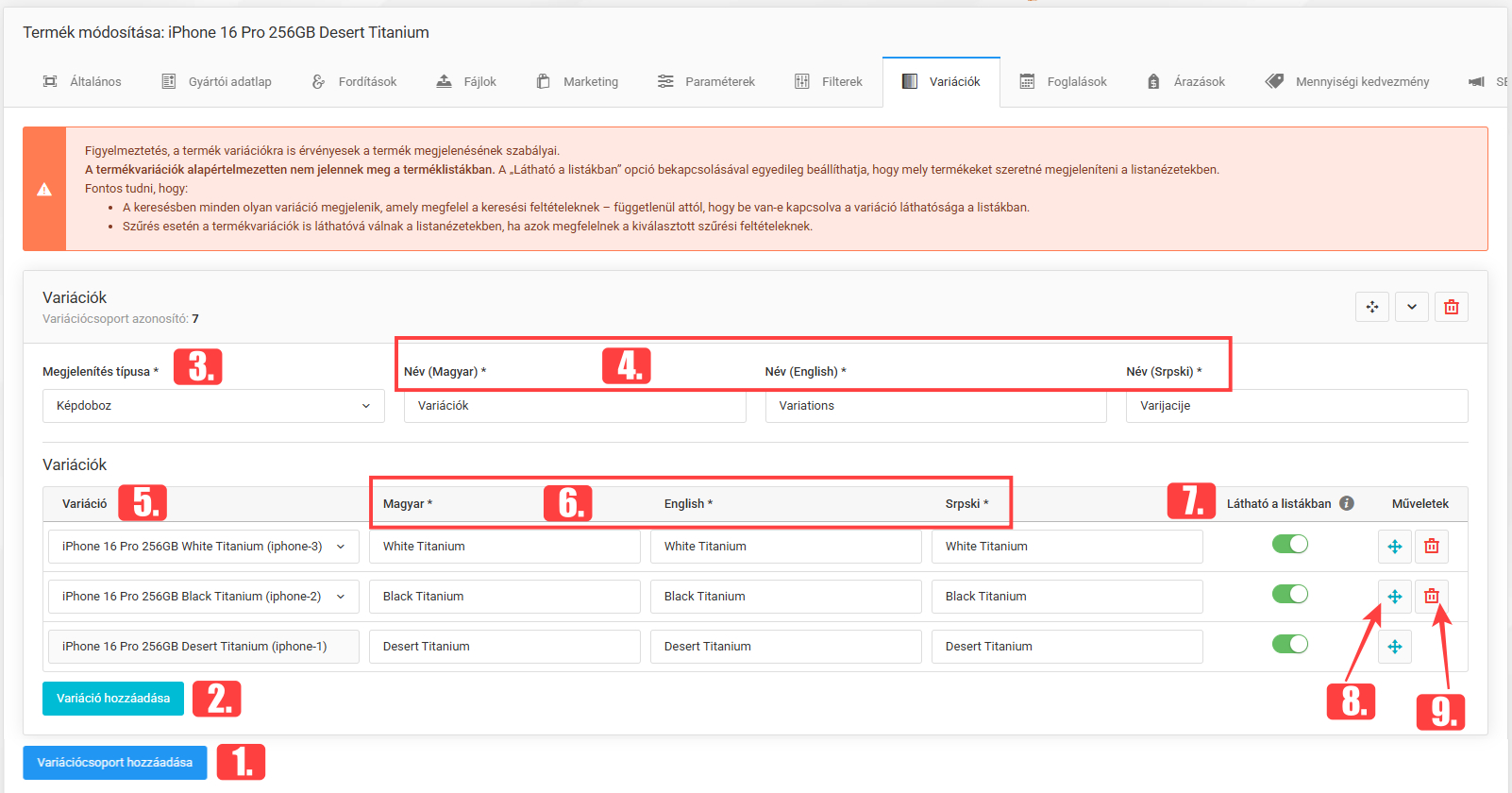The height and width of the screenshot is (793, 1512).
Task: Click info icon next to Látható a listákban
Action: [1347, 503]
